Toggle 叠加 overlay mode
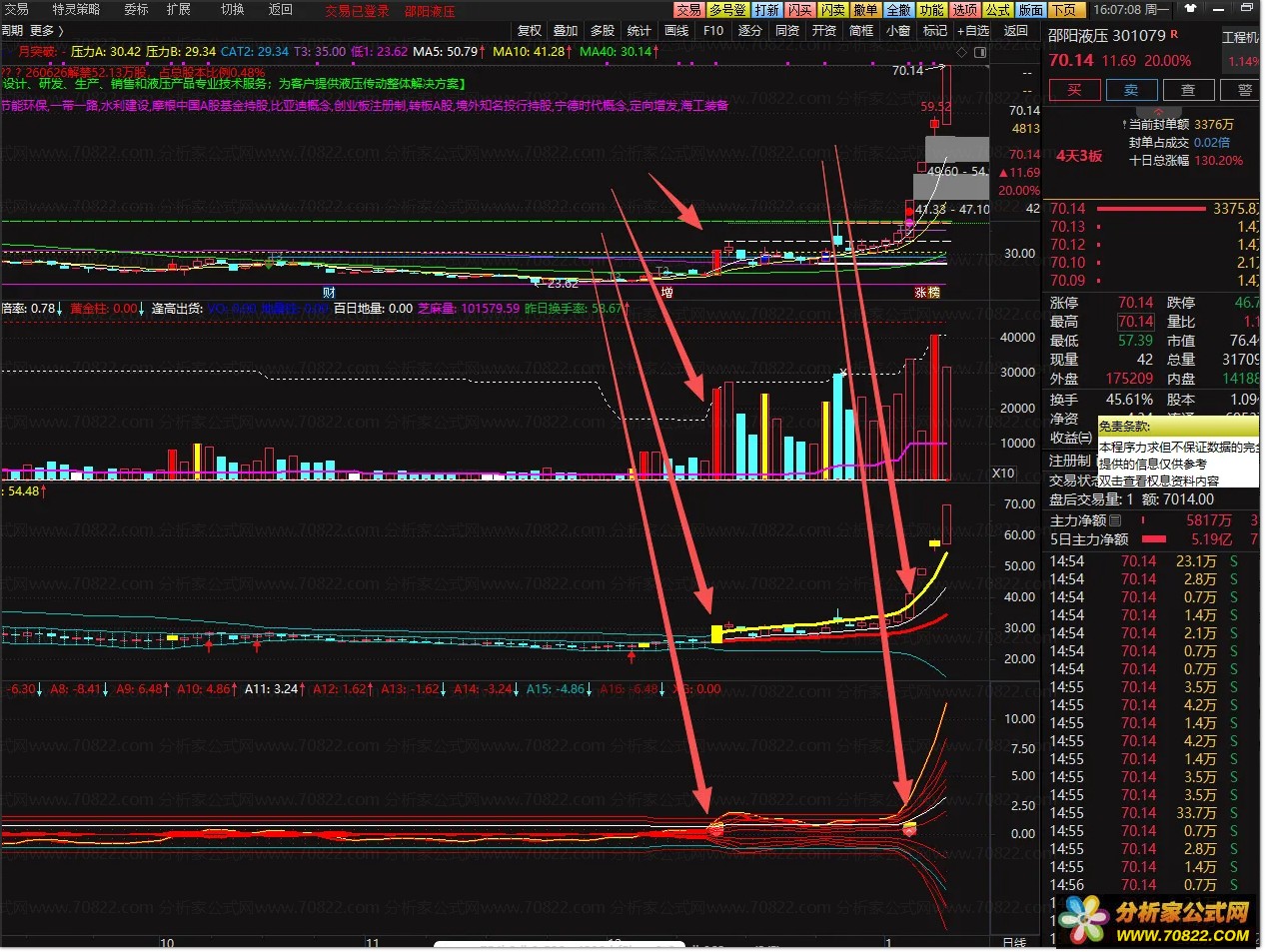This screenshot has width=1266, height=952. (x=566, y=31)
